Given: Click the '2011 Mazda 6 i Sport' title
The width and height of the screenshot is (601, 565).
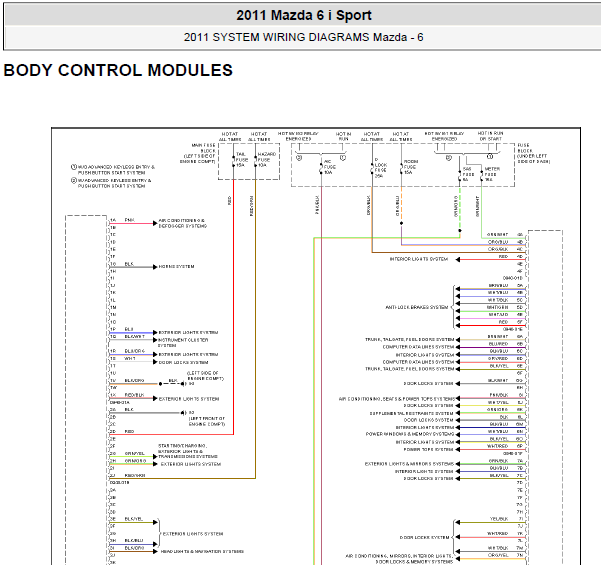Looking at the screenshot, I should [x=304, y=15].
